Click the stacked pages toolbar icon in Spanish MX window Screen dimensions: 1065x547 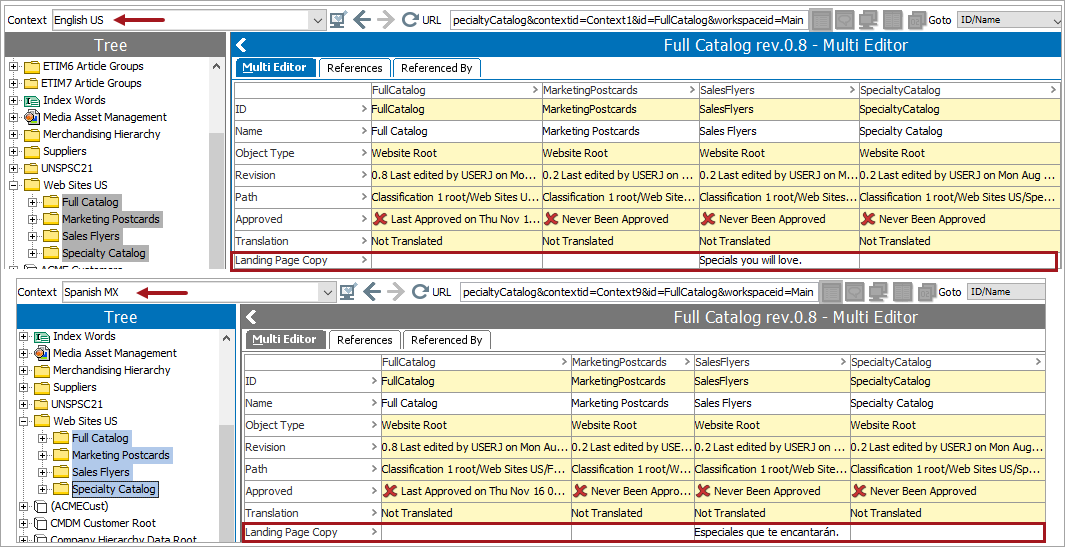click(927, 292)
